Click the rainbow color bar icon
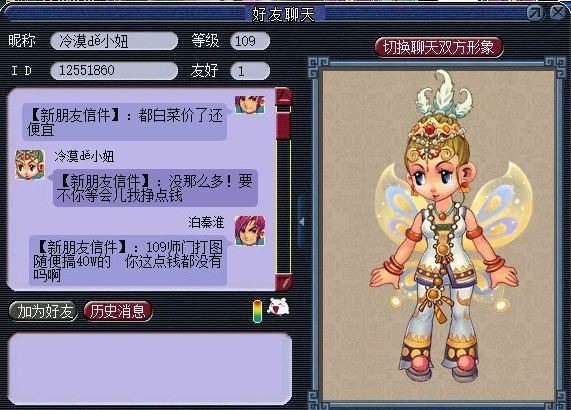The image size is (571, 410). pyautogui.click(x=257, y=311)
